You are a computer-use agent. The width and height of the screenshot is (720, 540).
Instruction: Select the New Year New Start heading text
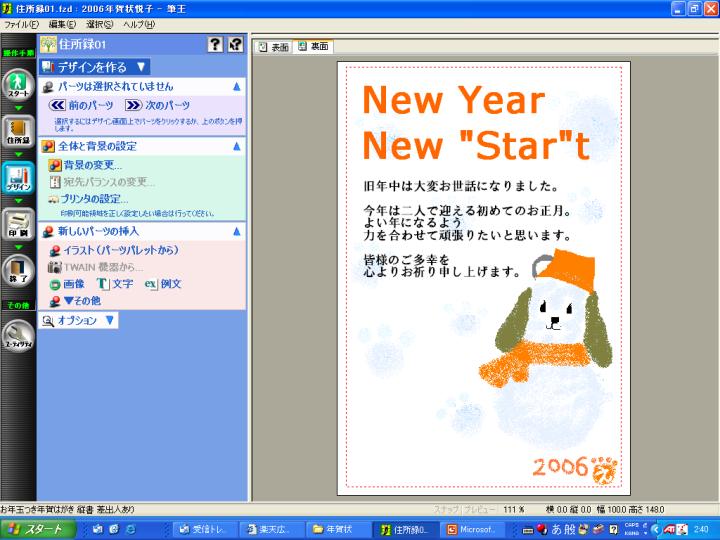coord(476,122)
